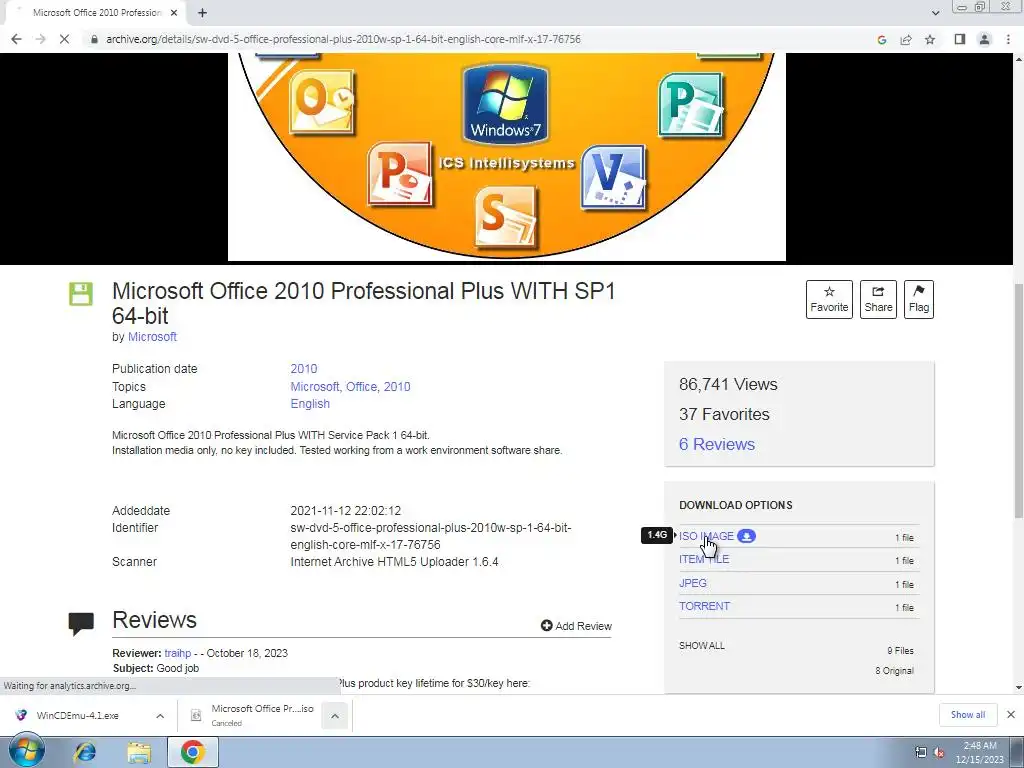Open the WinCDEmu-4.1.exe download item
Image resolution: width=1024 pixels, height=768 pixels.
(77, 715)
